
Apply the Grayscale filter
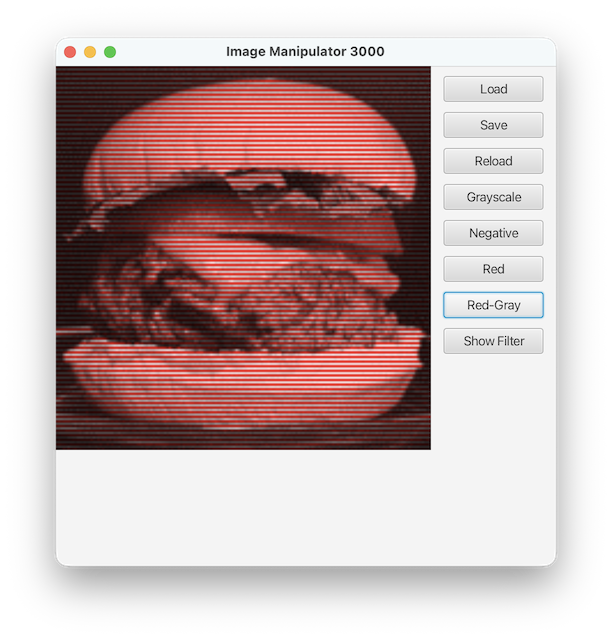tap(493, 197)
